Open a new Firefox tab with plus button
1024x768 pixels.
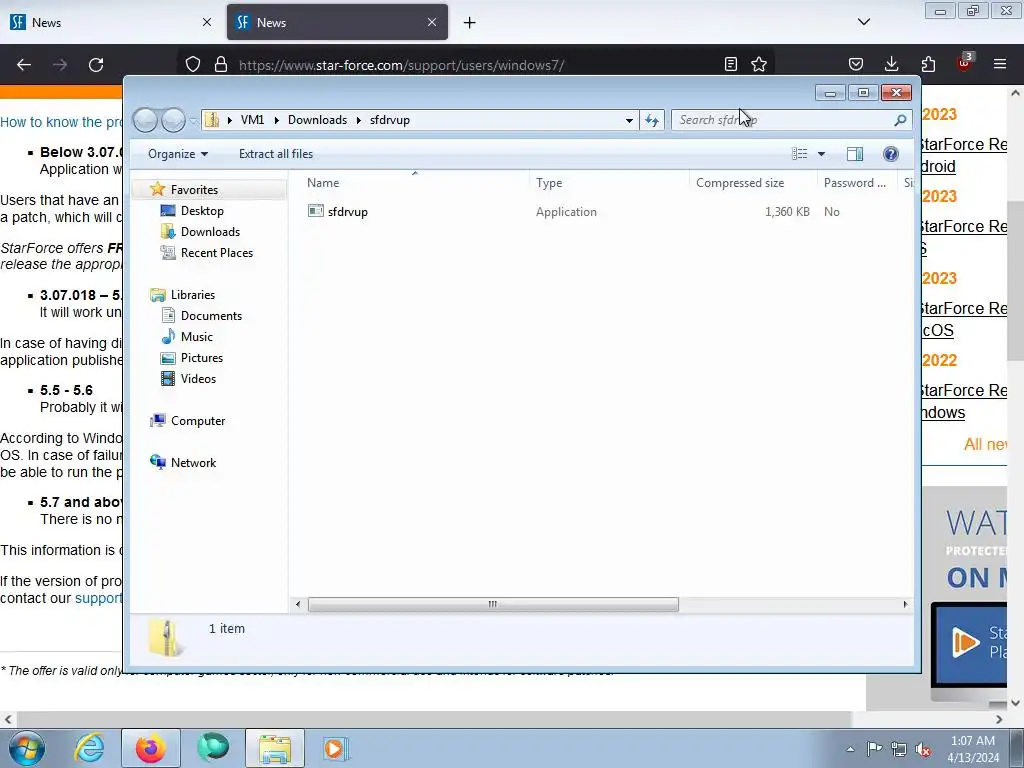470,23
